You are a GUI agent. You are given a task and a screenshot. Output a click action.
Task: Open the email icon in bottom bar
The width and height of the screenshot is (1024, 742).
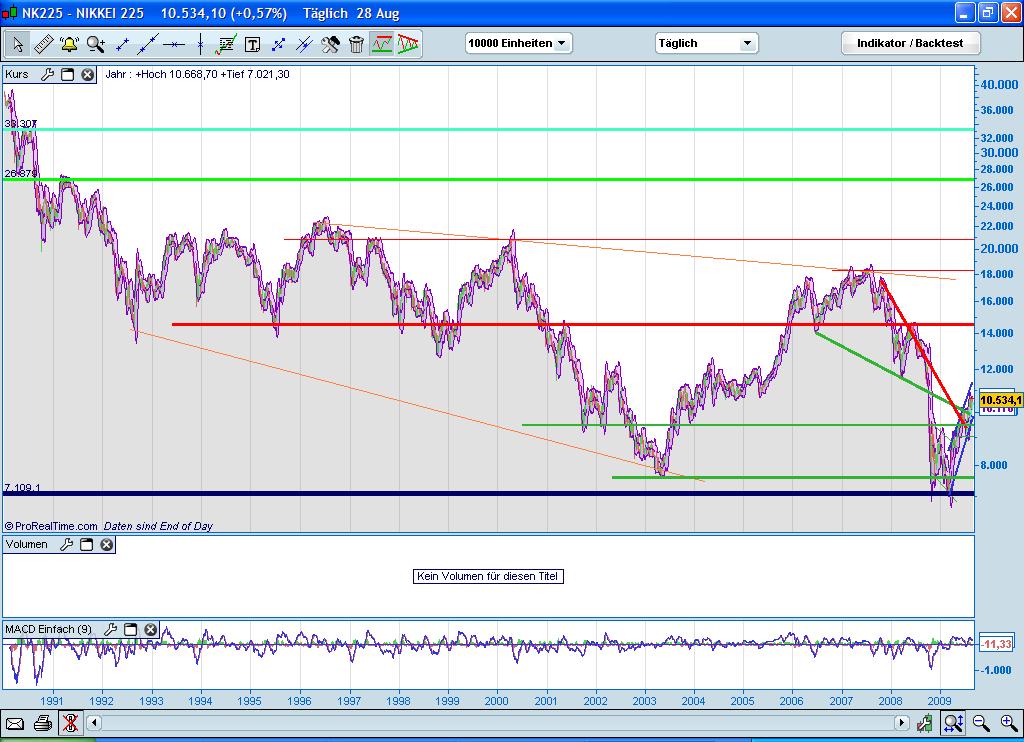click(x=15, y=722)
